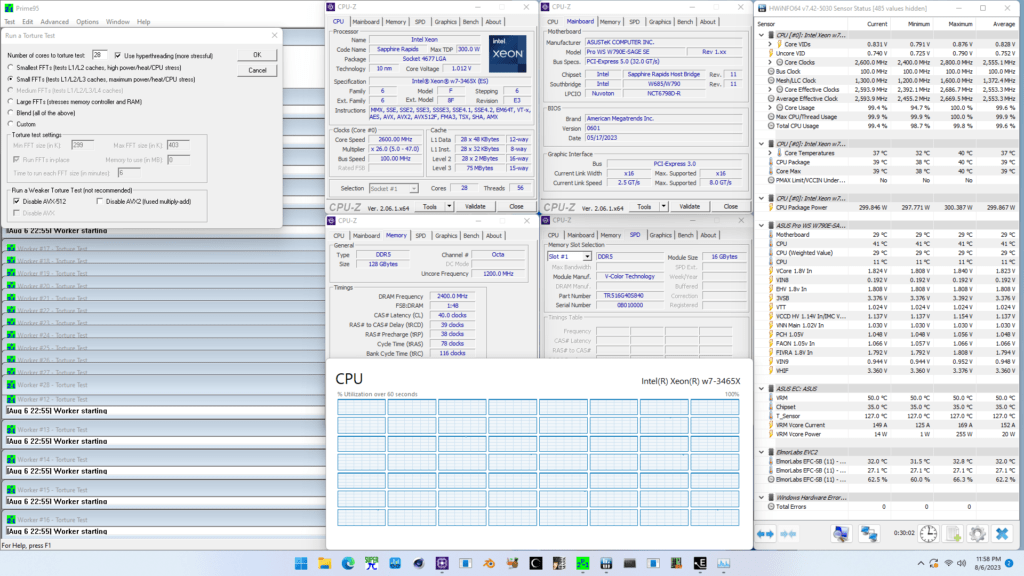This screenshot has width=1024, height=576.
Task: Click HWiNFO blue X close-sensors icon
Action: point(1002,534)
